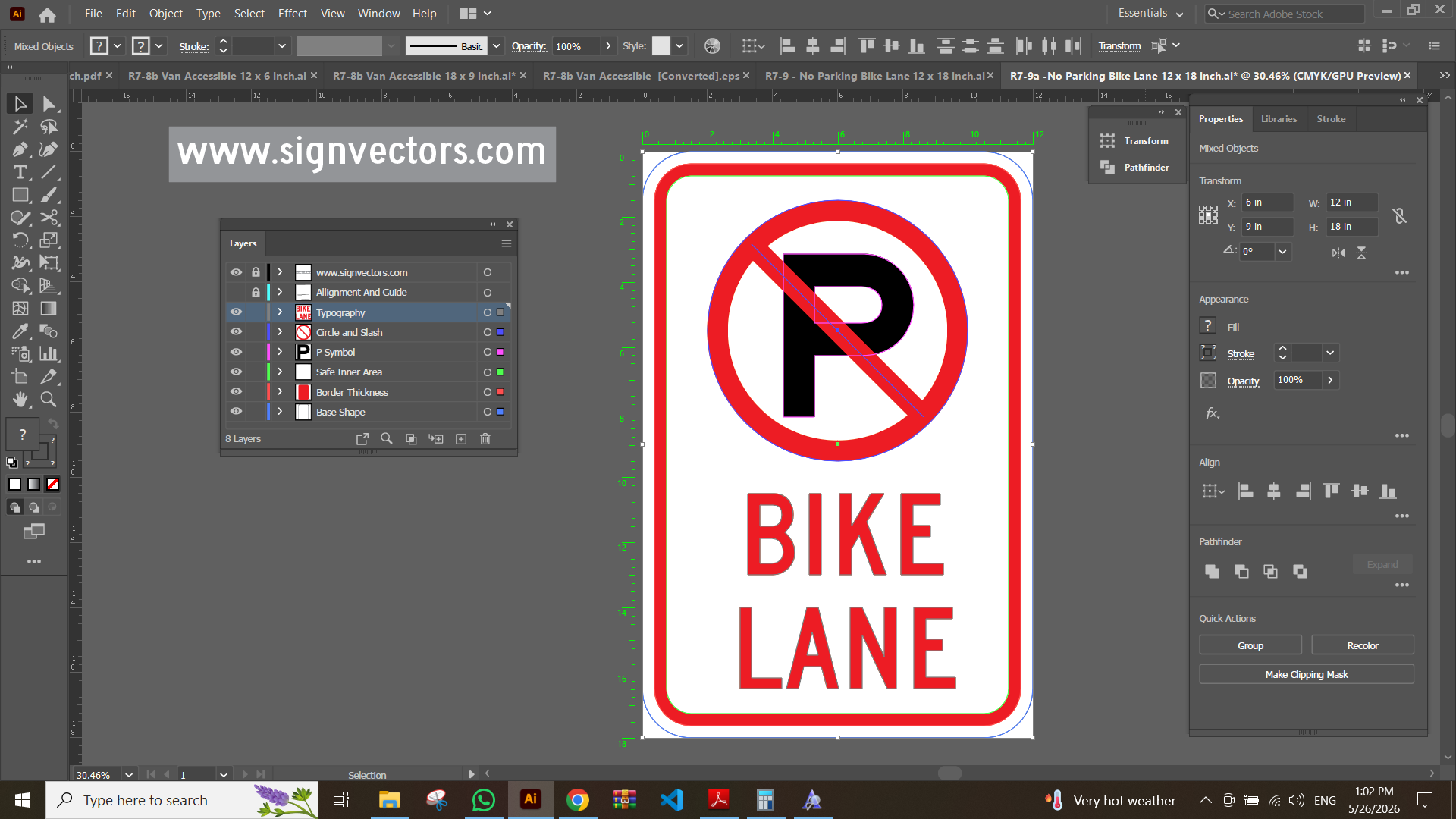Select the Pen tool
1456x819 pixels.
20,149
